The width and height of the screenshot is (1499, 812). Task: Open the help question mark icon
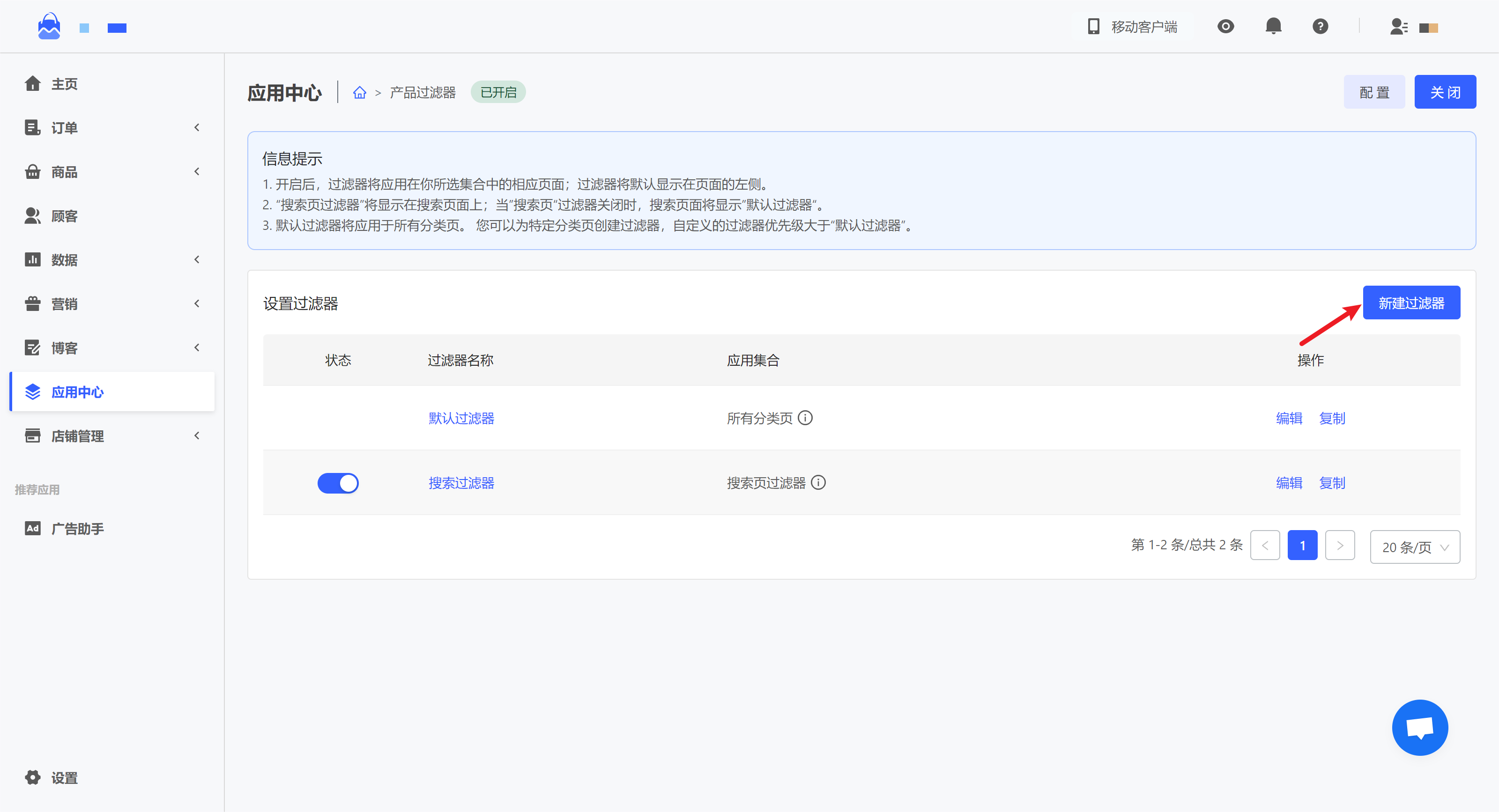[x=1320, y=26]
